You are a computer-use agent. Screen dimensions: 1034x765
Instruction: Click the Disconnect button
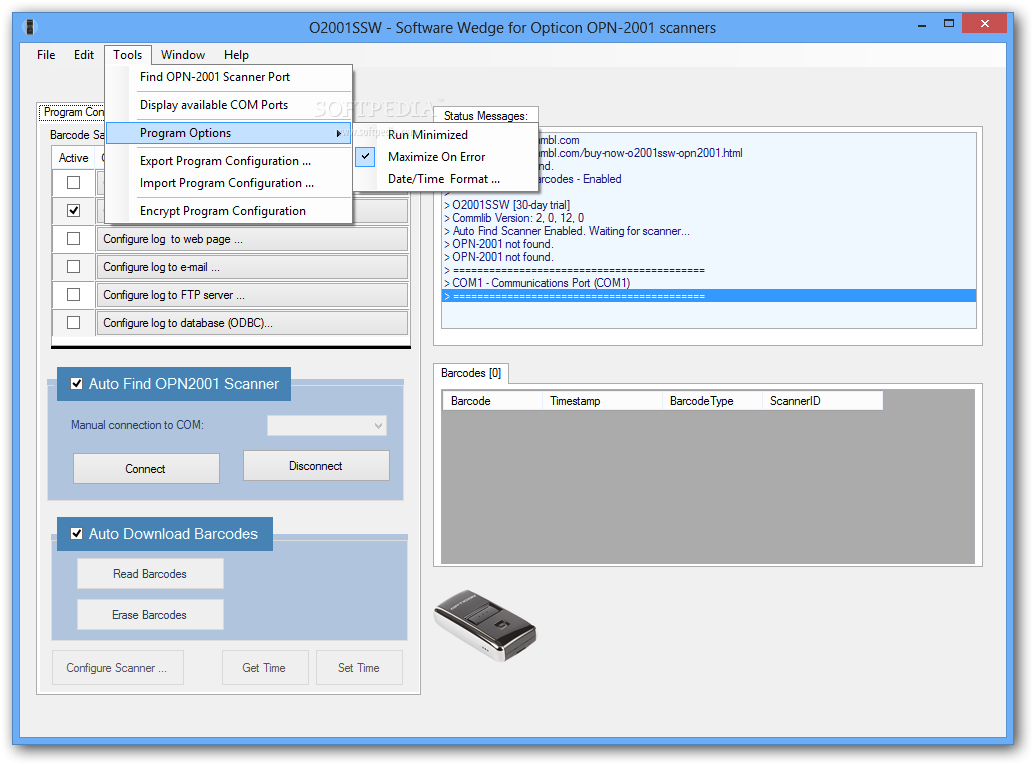point(316,466)
